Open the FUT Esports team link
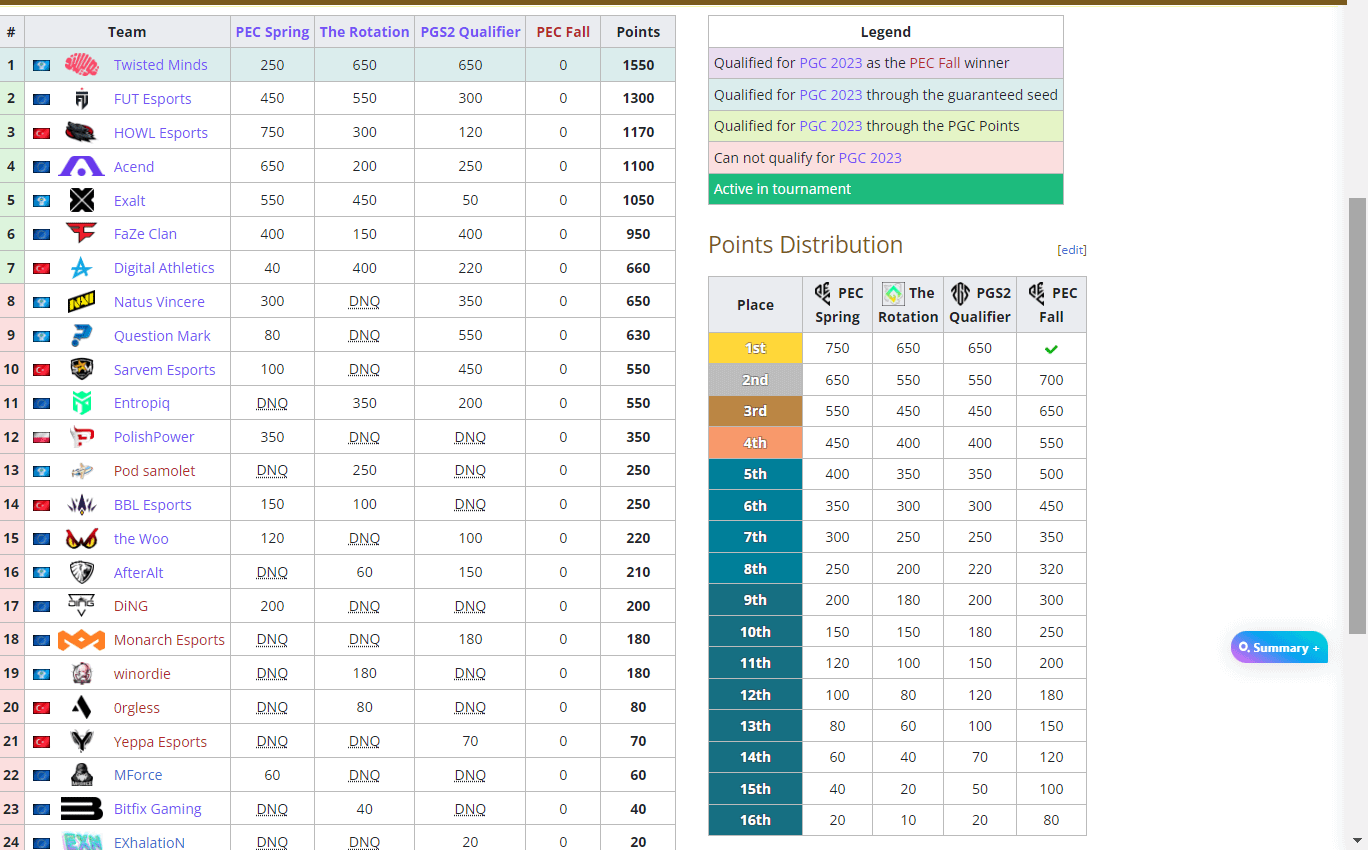 click(x=152, y=99)
